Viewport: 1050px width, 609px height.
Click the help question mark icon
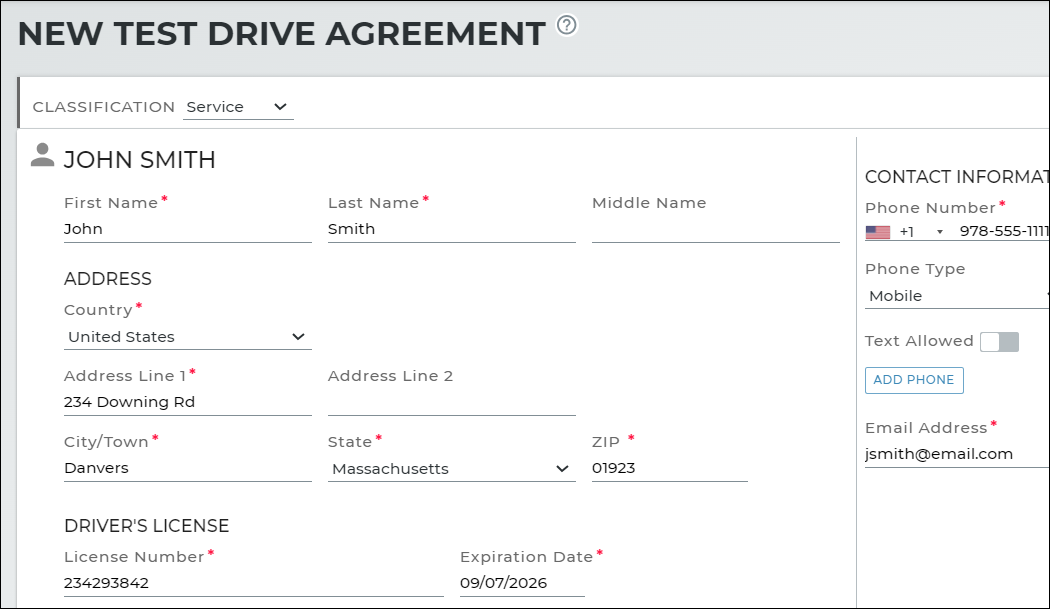(567, 25)
